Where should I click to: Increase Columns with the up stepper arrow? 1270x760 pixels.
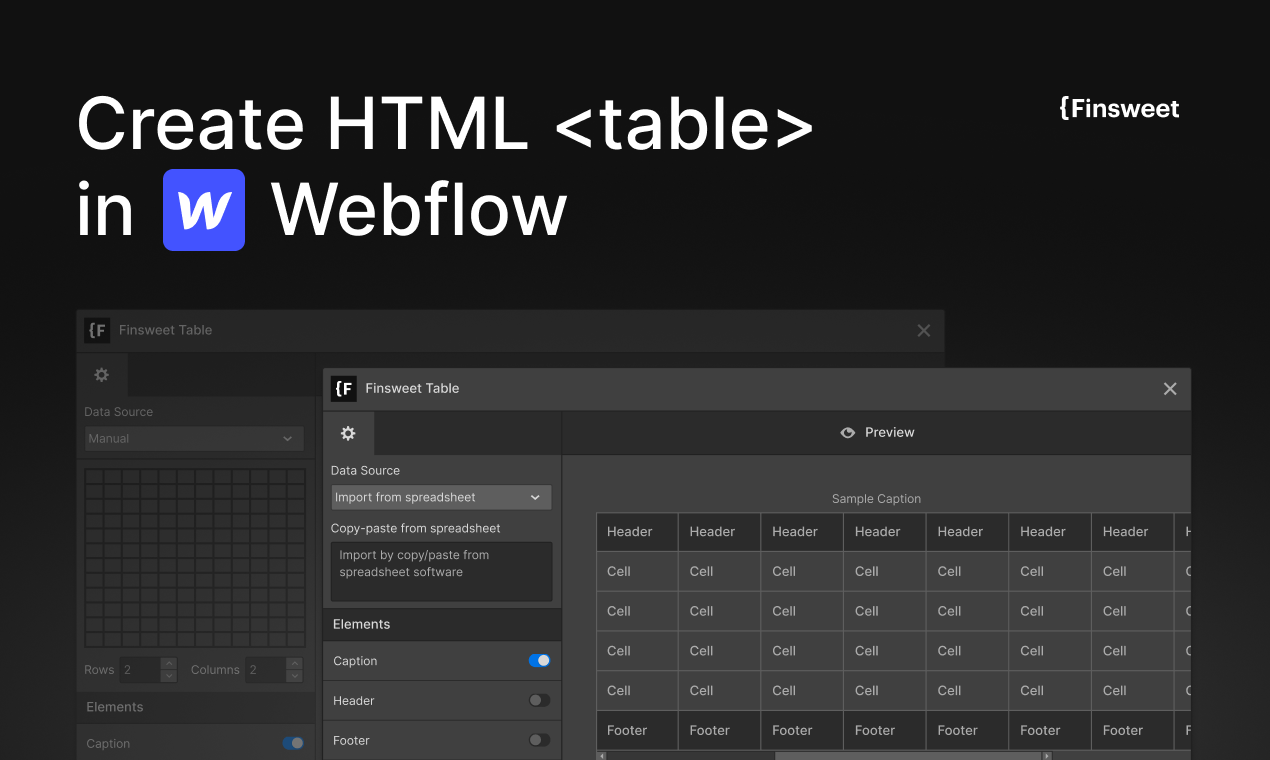[x=295, y=664]
